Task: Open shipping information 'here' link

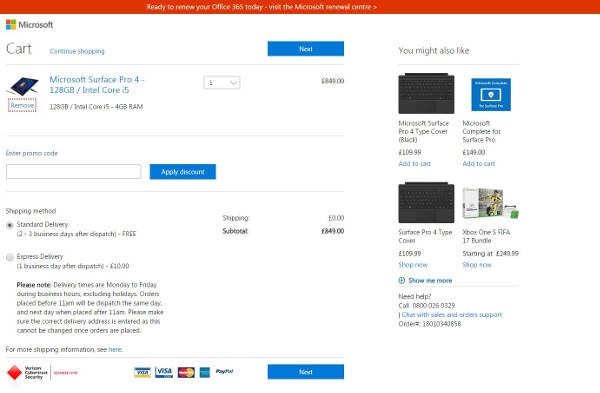Action: 115,349
